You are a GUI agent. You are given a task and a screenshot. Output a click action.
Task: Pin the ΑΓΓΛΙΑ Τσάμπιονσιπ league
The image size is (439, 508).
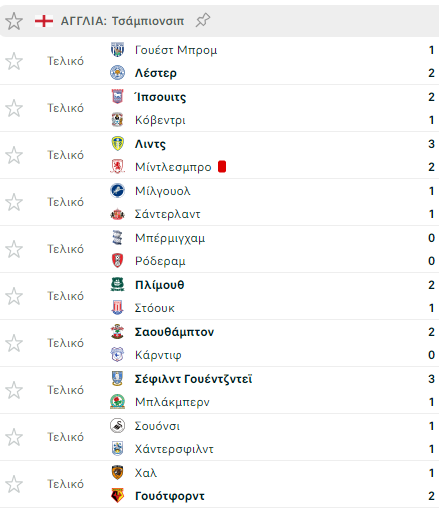tap(203, 20)
